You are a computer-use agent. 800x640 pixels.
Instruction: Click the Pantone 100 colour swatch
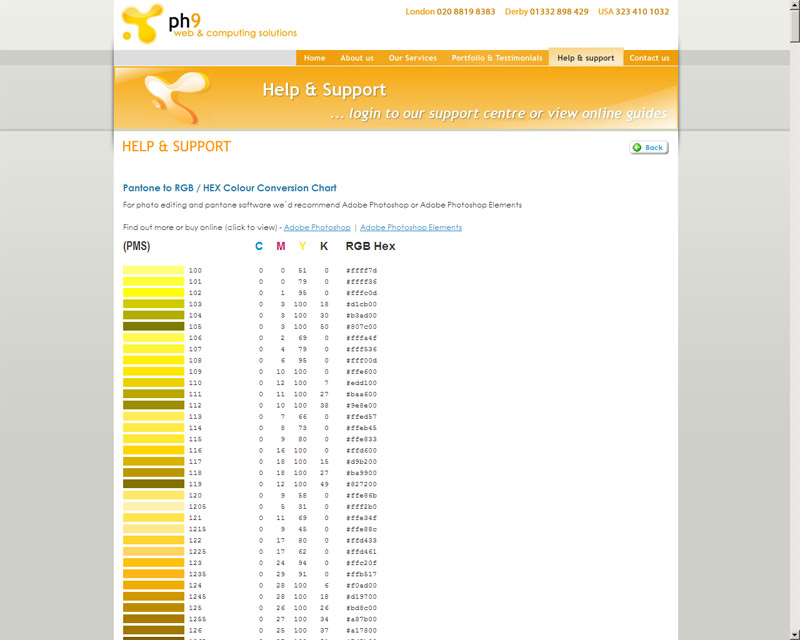coord(153,270)
